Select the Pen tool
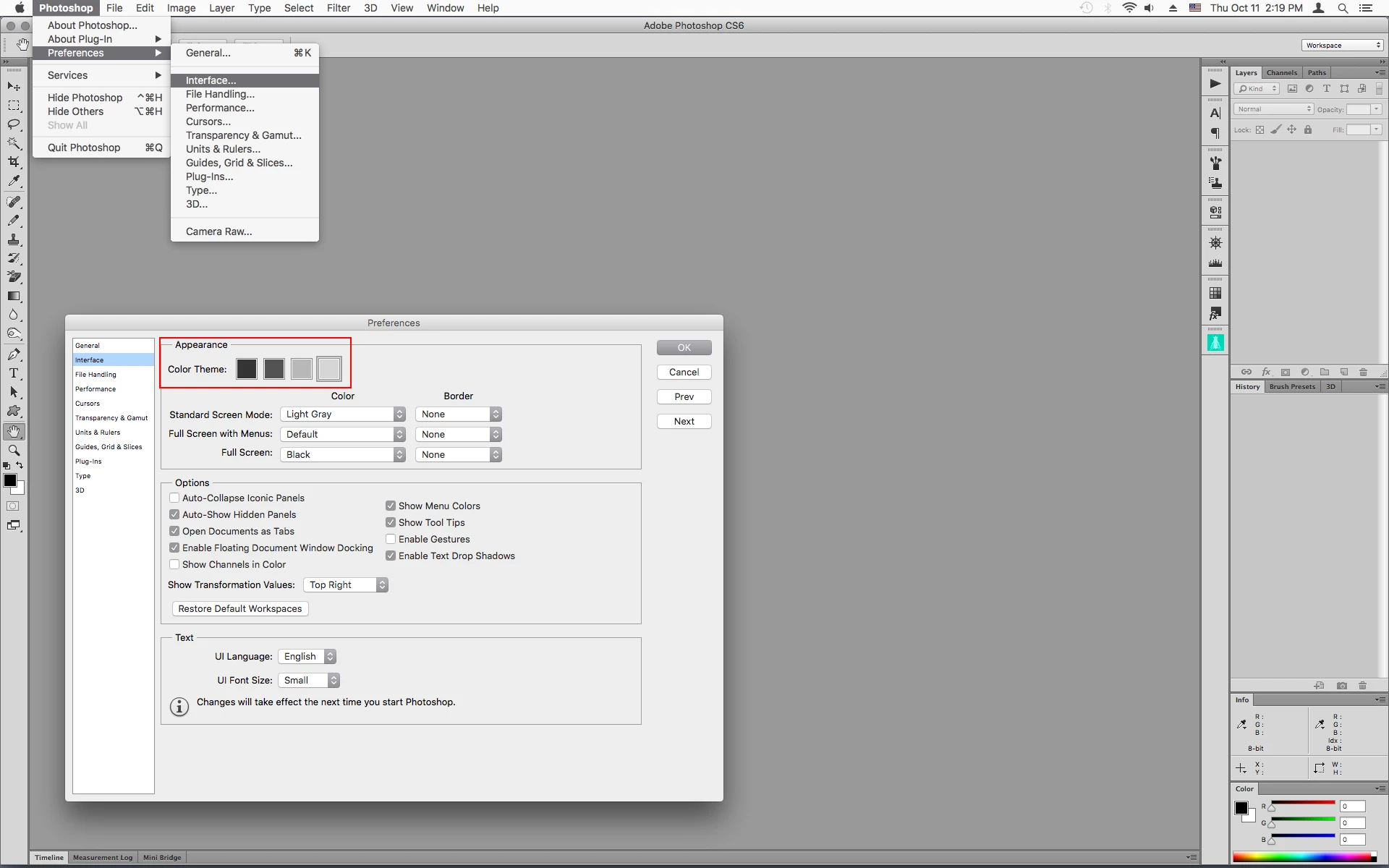The image size is (1389, 868). pyautogui.click(x=14, y=354)
